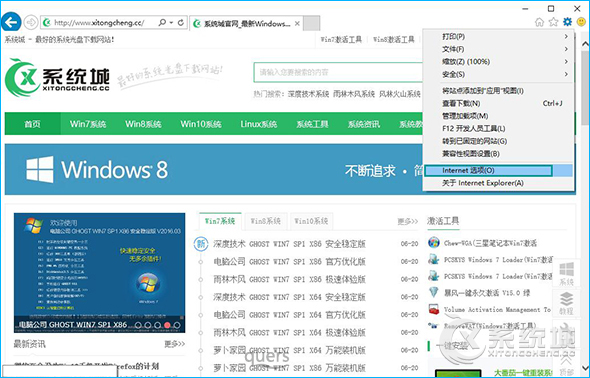Viewport: 590px width, 378px height.
Task: Click 更多>> next to 最新资讯
Action: point(175,344)
